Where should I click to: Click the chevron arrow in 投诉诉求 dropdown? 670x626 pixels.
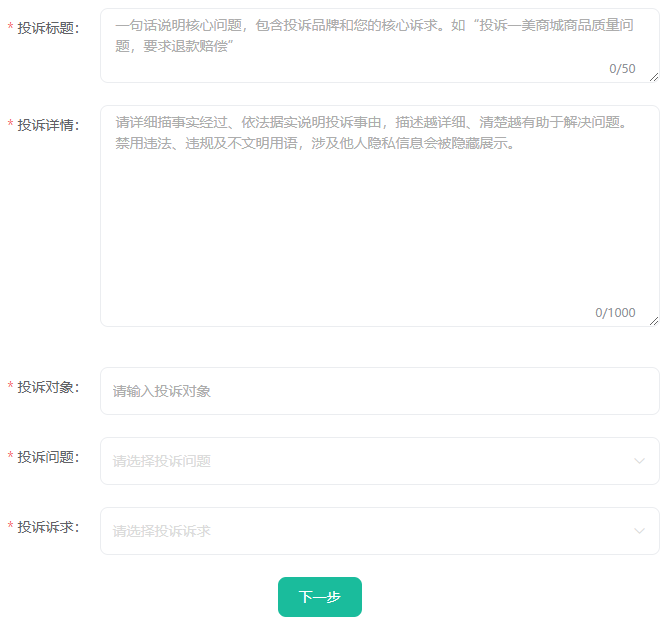639,531
